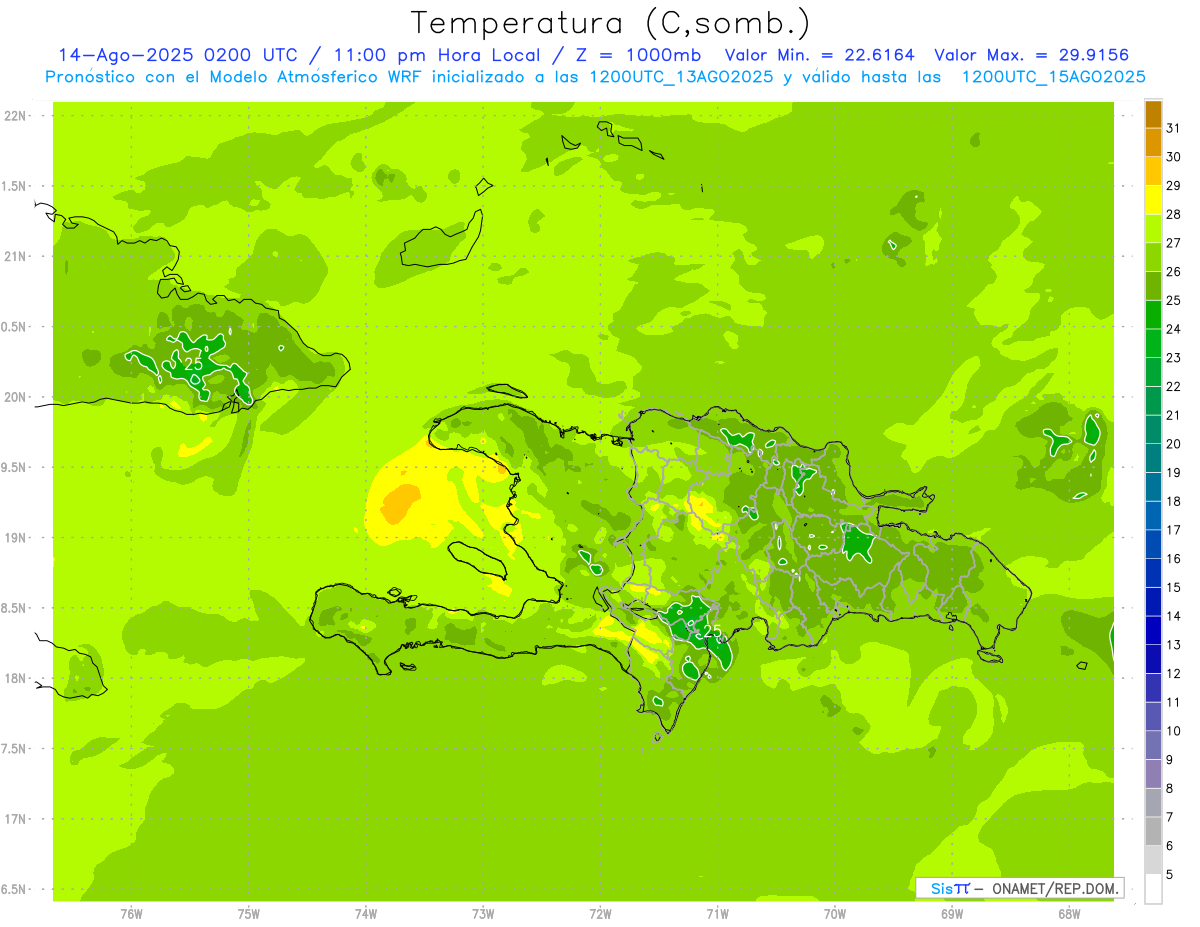Click the '72W' longitude label
The width and height of the screenshot is (1200, 927).
(x=600, y=914)
